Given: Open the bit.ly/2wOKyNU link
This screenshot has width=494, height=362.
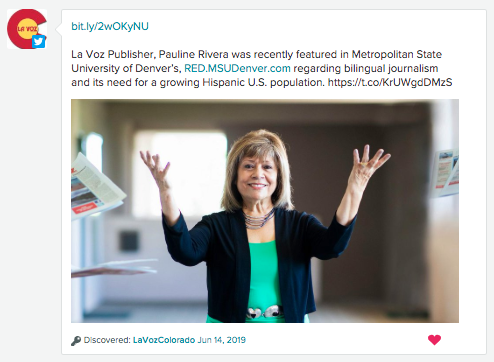Looking at the screenshot, I should coord(110,26).
